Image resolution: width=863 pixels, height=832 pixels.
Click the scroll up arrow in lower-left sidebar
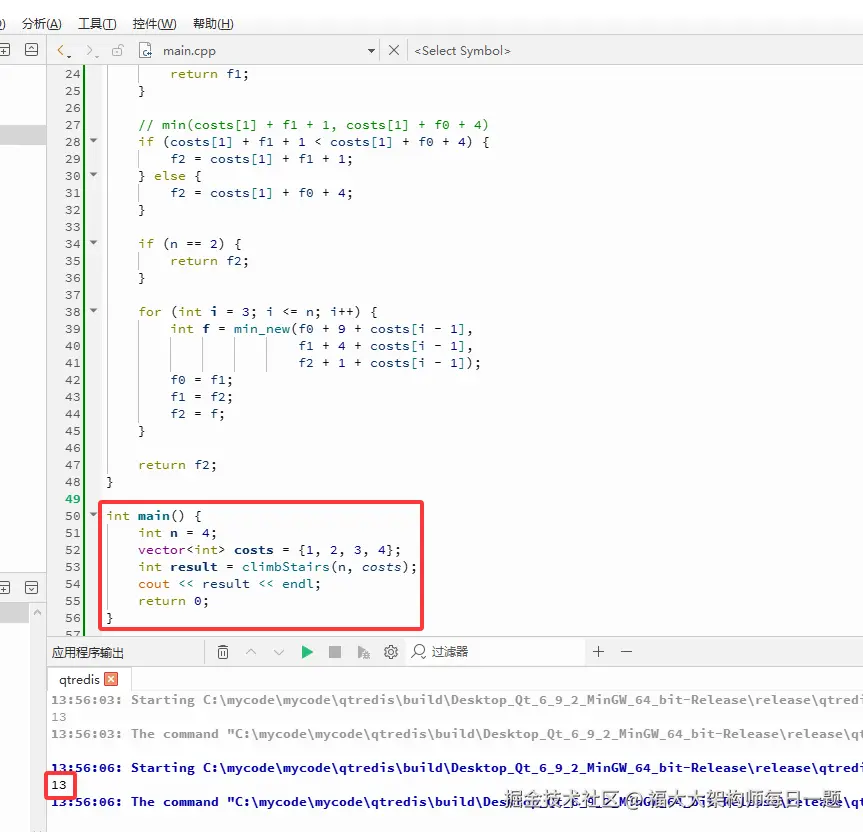coord(37,612)
